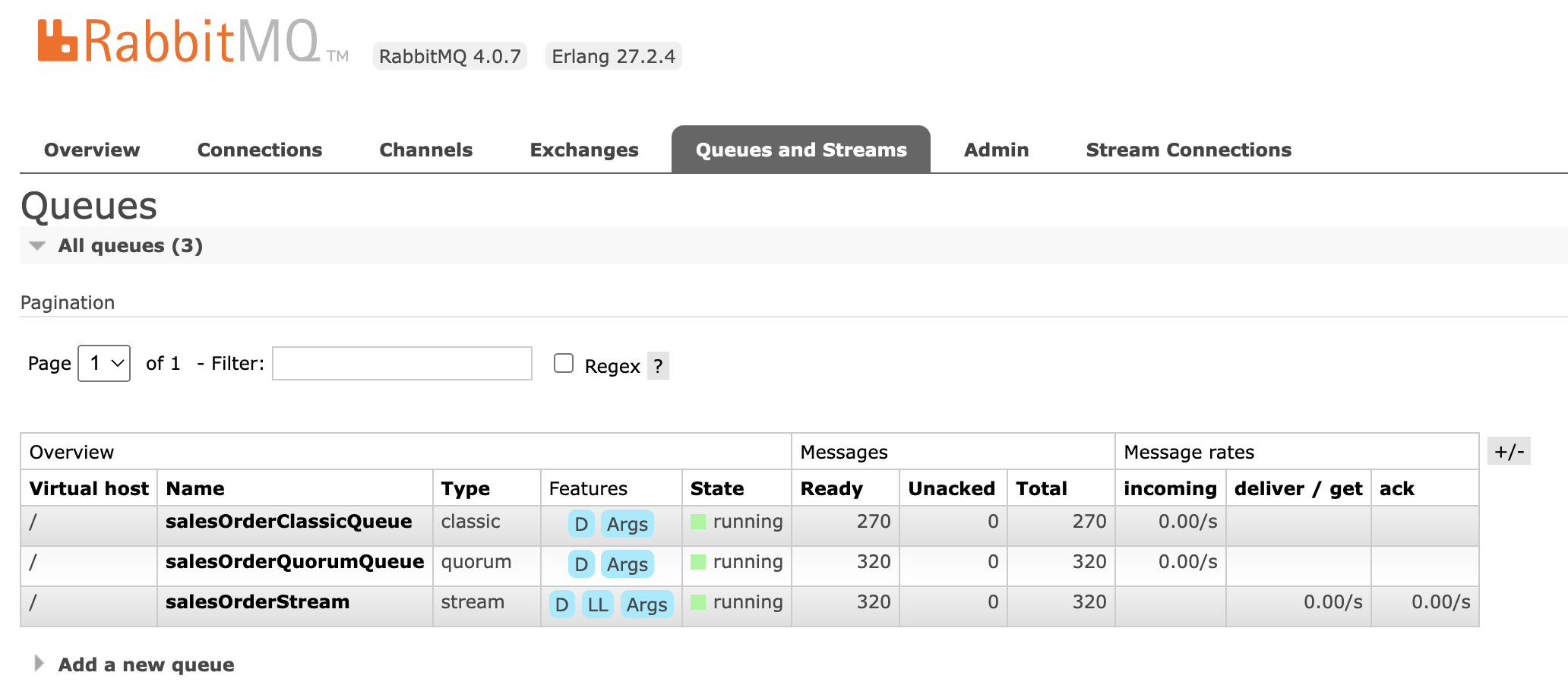
Task: Click the queue Filter text field
Action: 402,363
